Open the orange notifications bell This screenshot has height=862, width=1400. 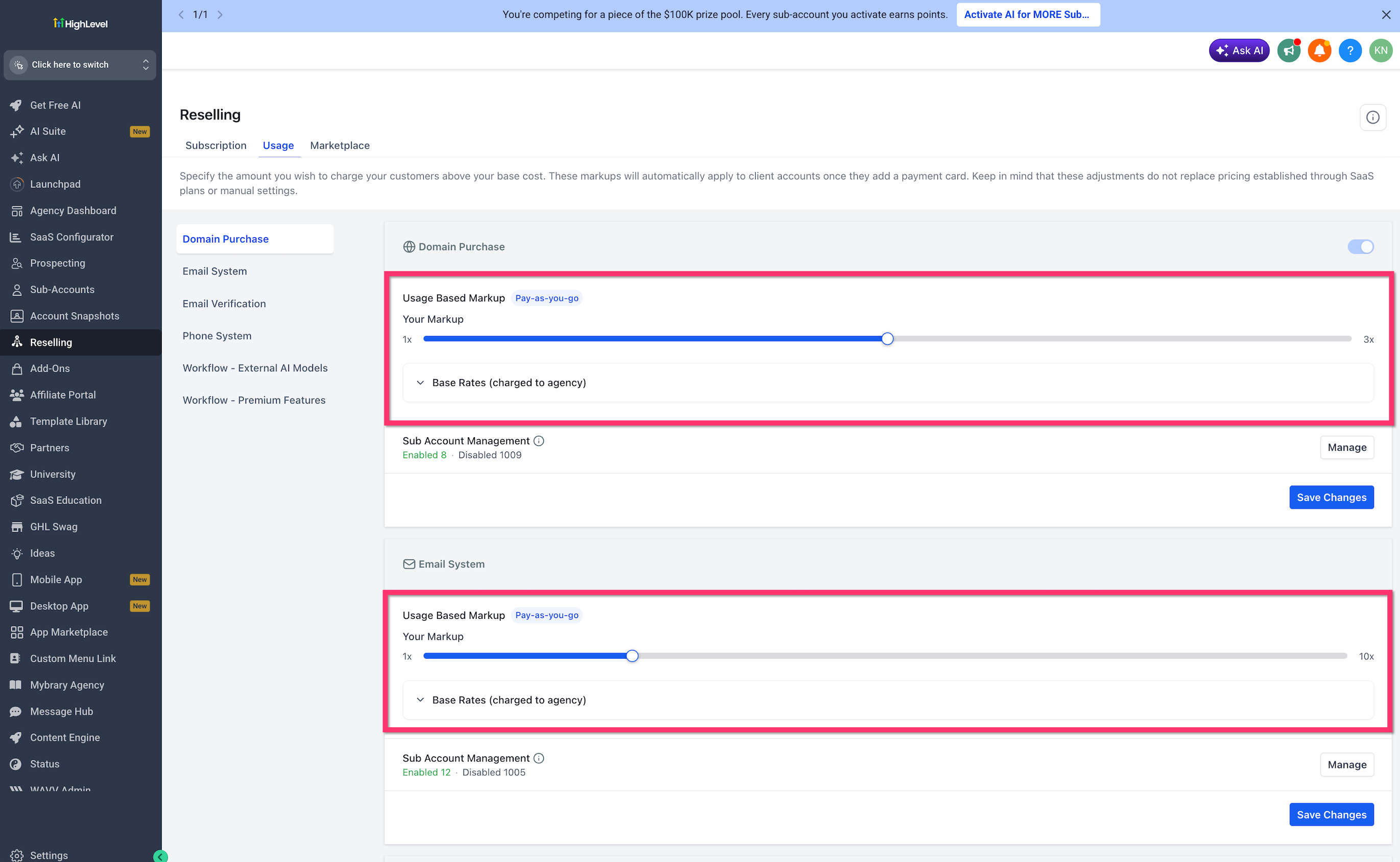pyautogui.click(x=1319, y=51)
